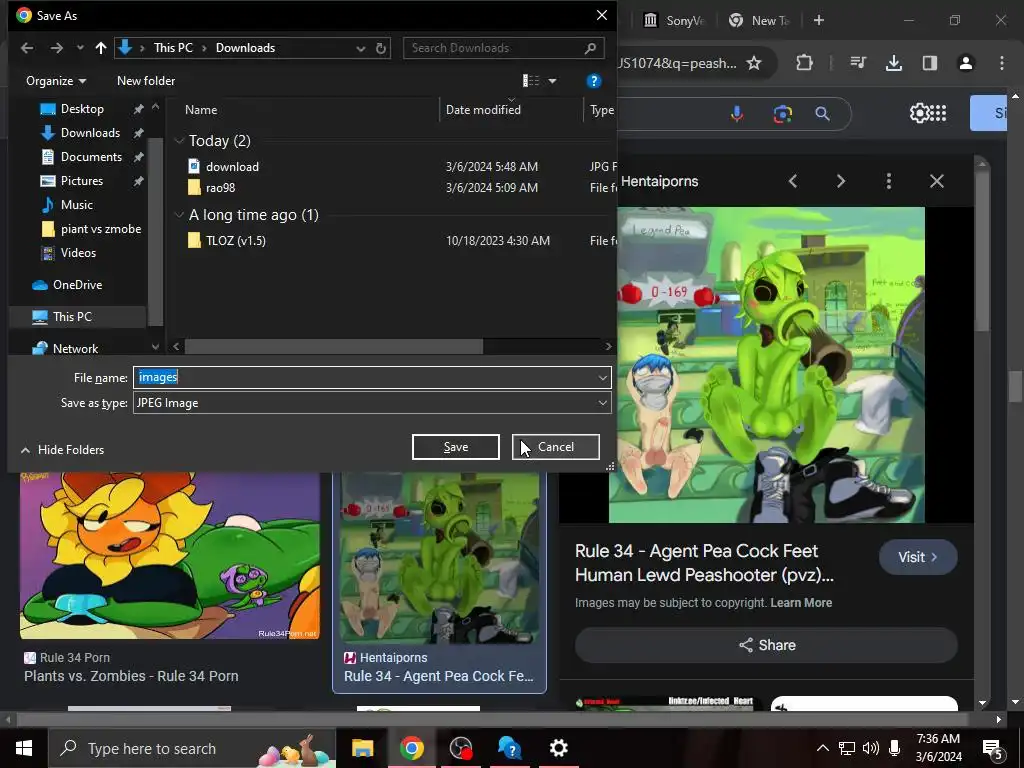Search by image with Google Lens
Screen dimensions: 1024x768
(782, 114)
